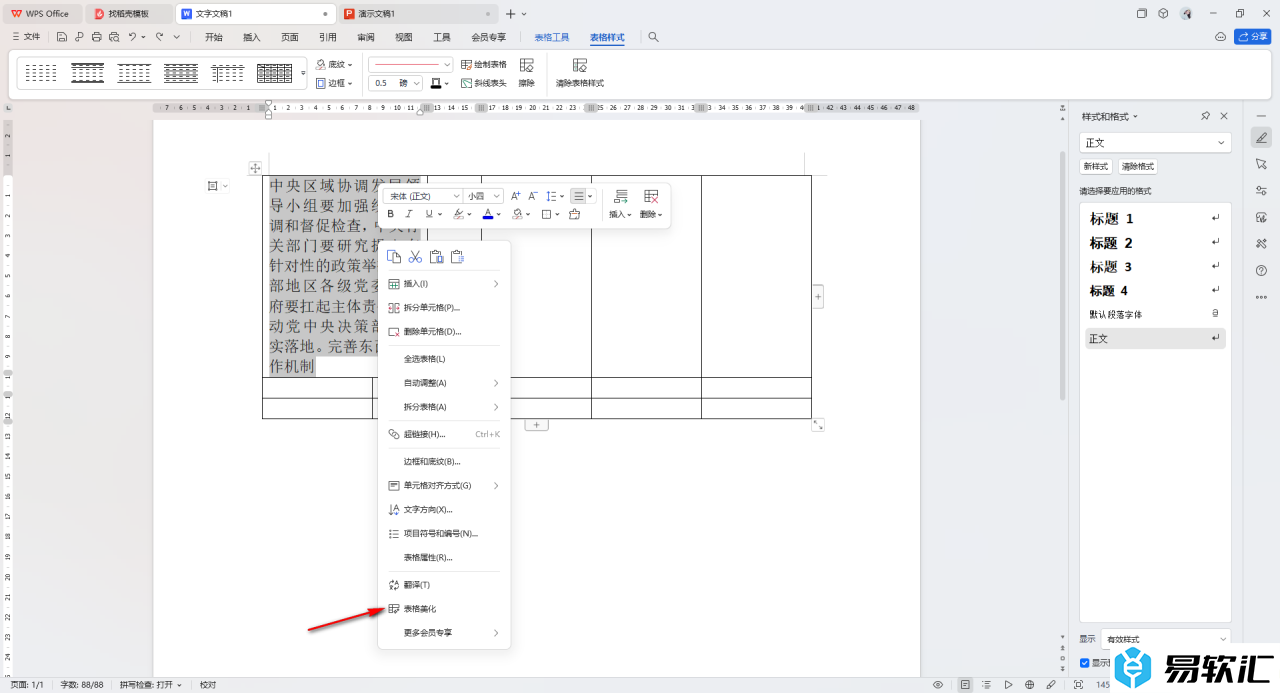Click the paste clipboard icon
1280x693 pixels.
(x=436, y=257)
